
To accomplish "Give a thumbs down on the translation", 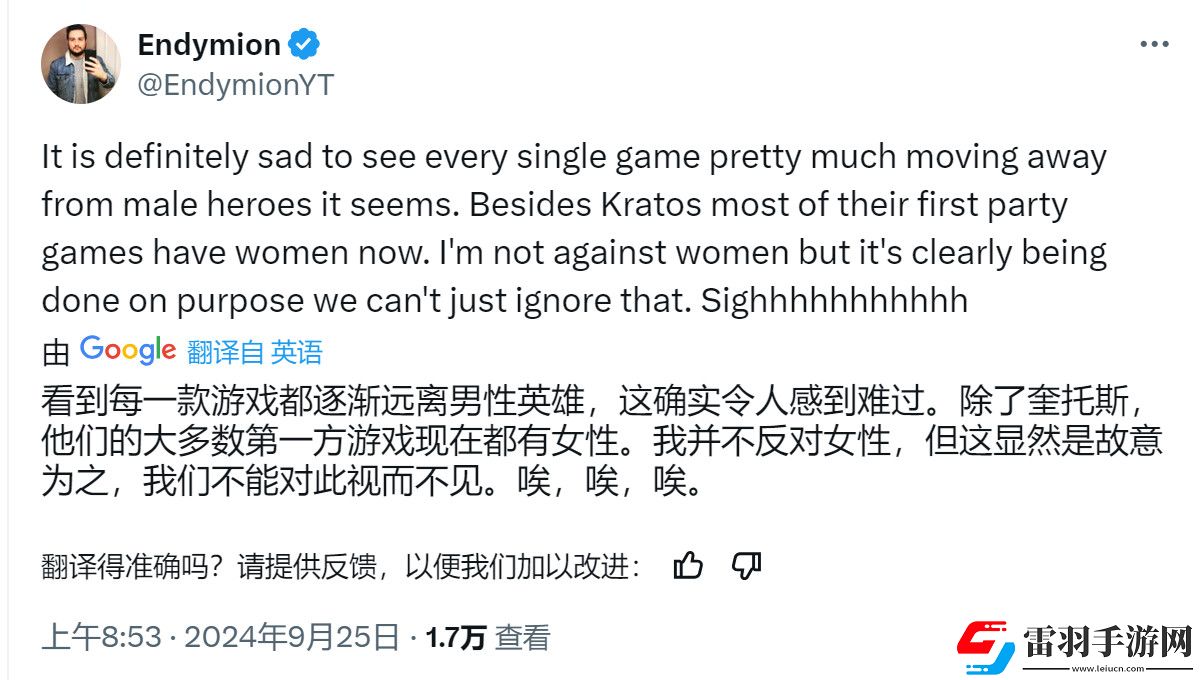I will tap(747, 566).
